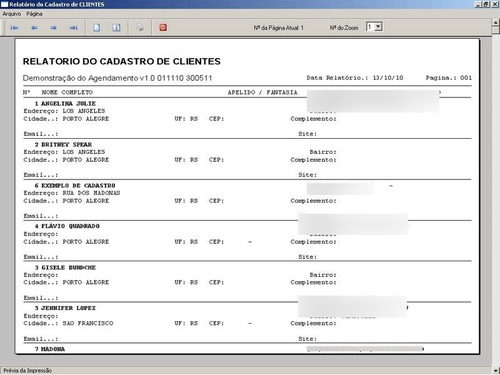500x375 pixels.
Task: Click 'Endereço: LOS ANGELES' under Britney Spear
Action: [x=64, y=152]
